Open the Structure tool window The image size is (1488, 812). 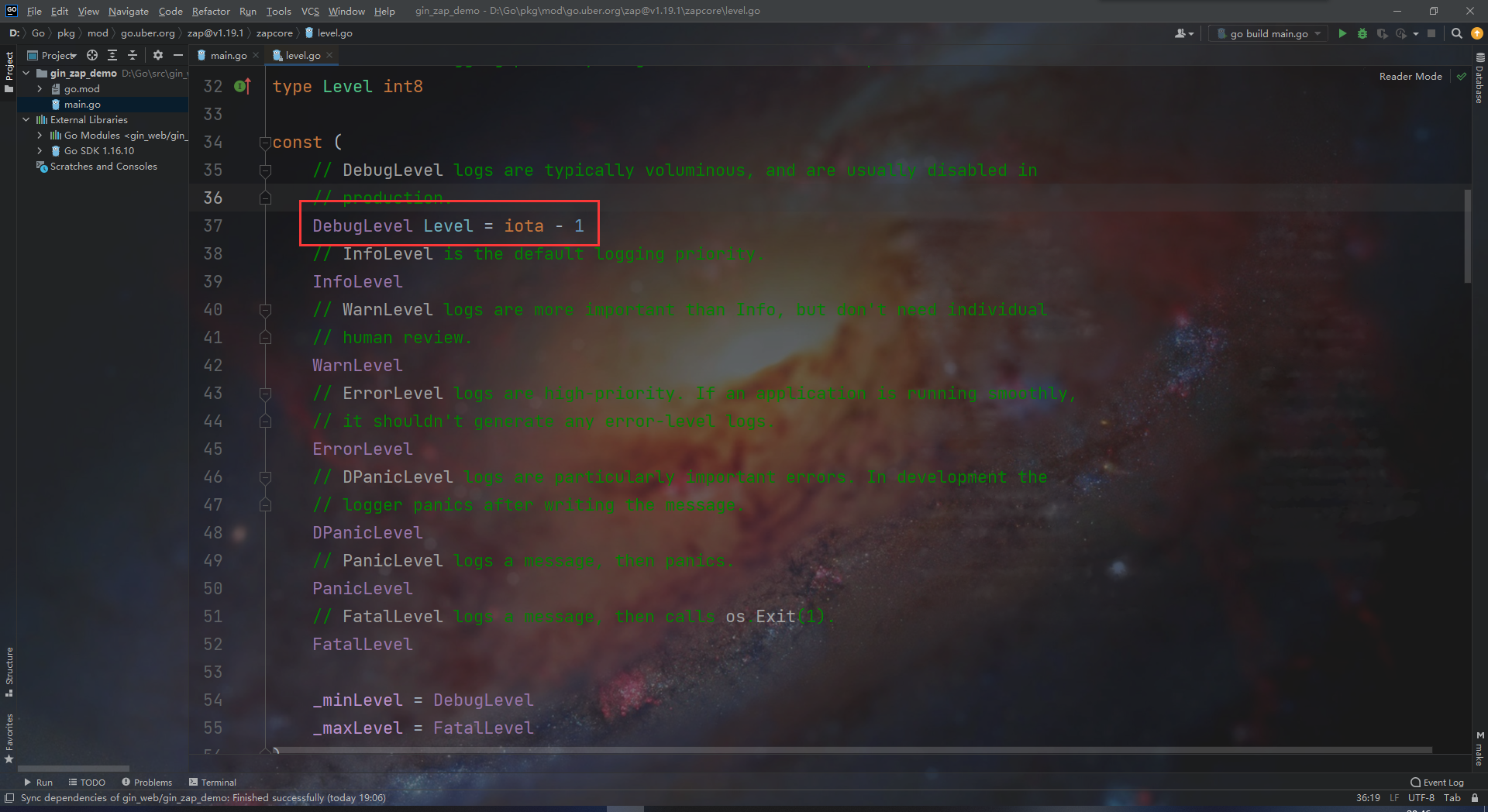pyautogui.click(x=9, y=671)
